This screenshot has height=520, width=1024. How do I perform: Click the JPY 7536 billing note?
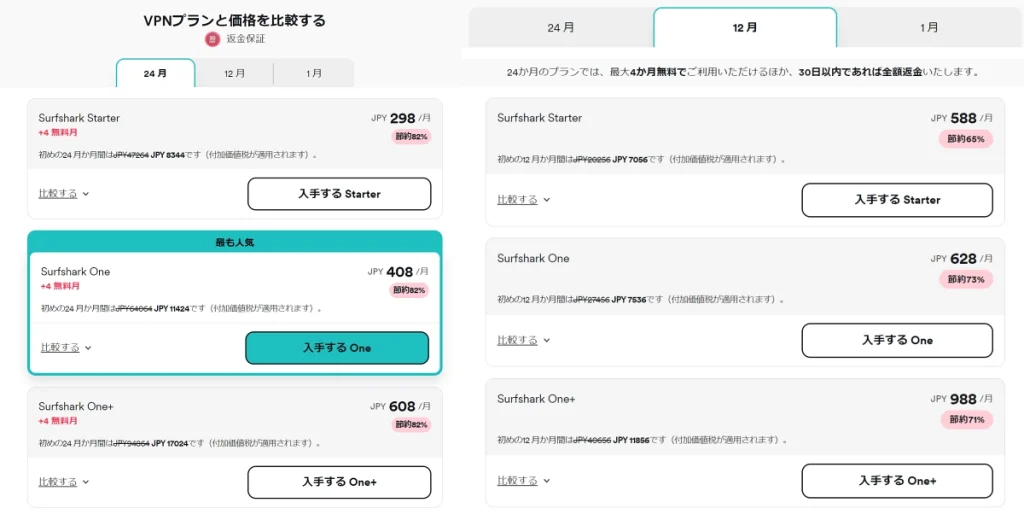[x=641, y=300]
